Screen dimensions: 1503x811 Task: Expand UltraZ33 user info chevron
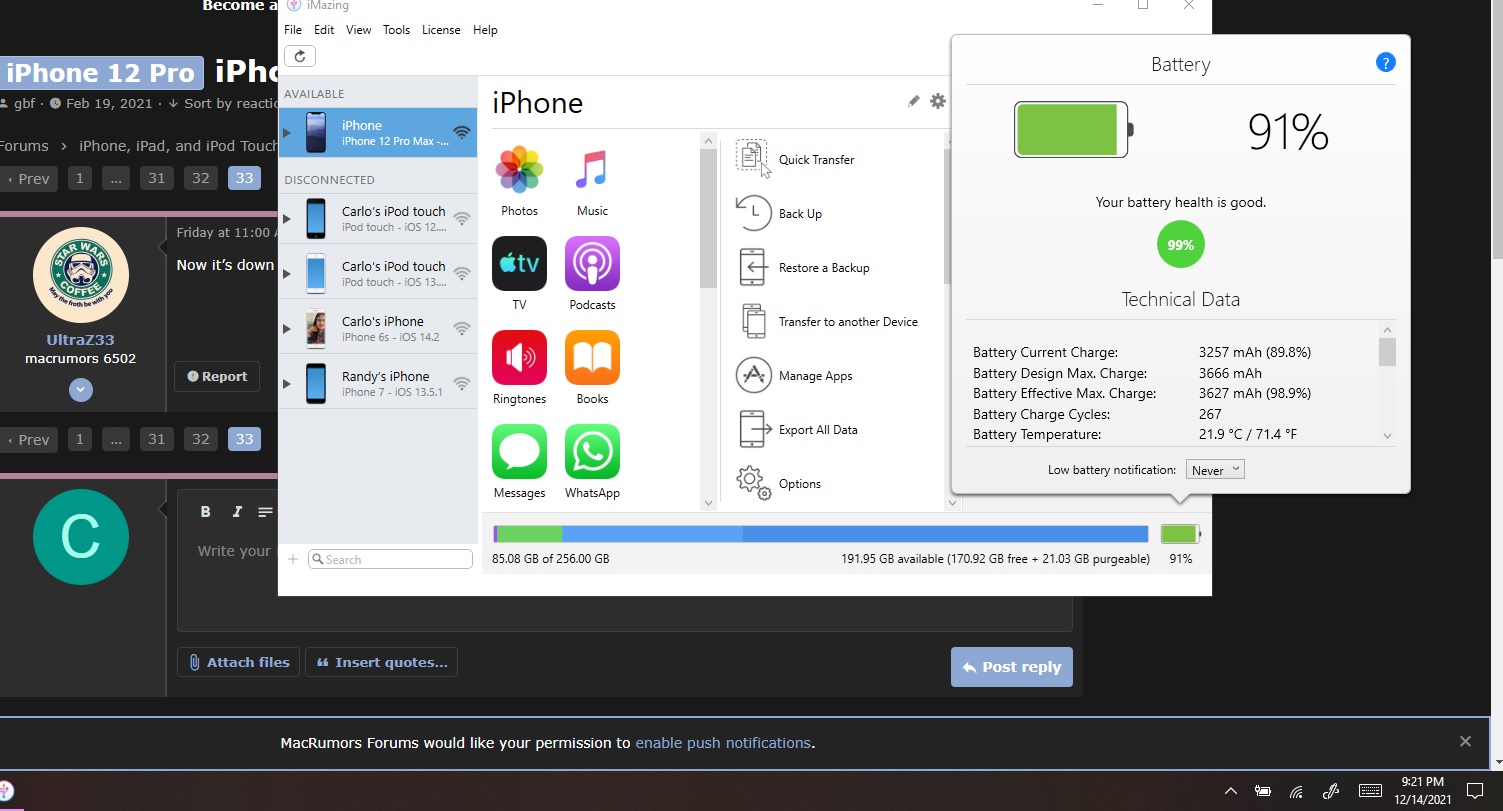click(x=81, y=390)
